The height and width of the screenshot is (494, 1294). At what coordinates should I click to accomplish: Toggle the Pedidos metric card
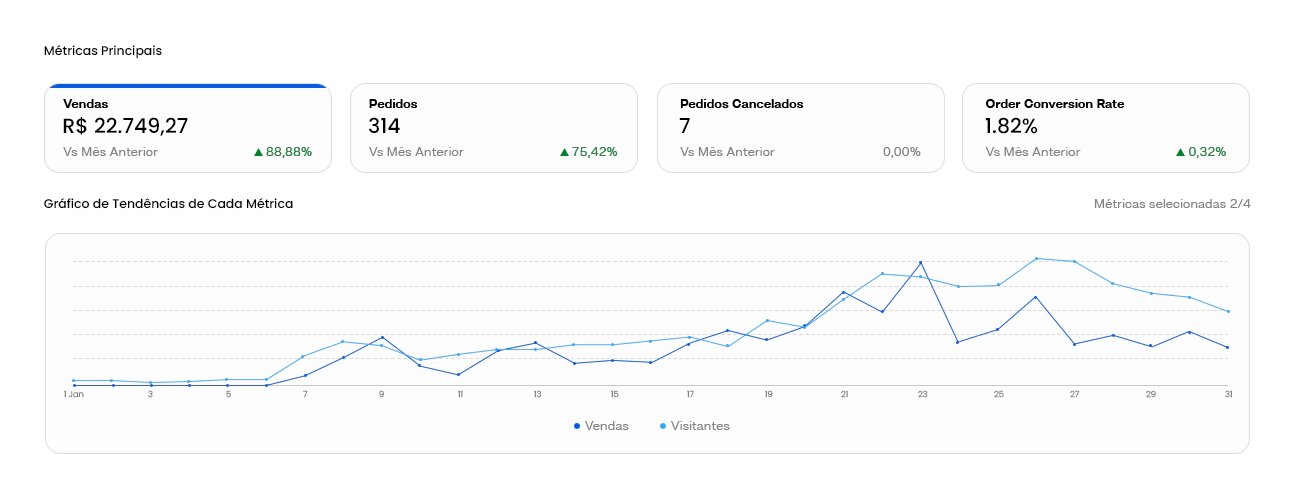coord(493,128)
